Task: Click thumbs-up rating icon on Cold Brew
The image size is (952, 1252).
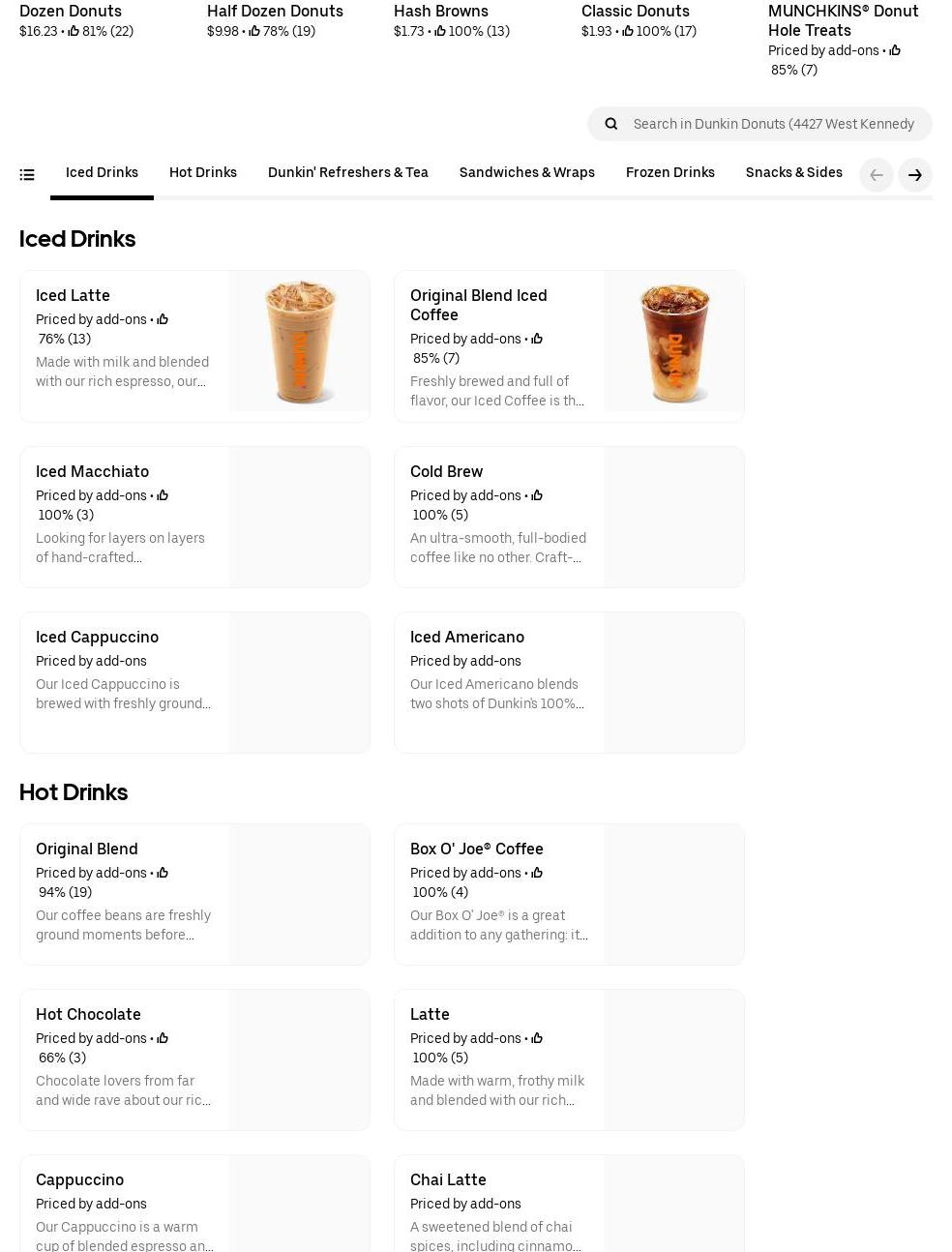Action: click(x=537, y=495)
